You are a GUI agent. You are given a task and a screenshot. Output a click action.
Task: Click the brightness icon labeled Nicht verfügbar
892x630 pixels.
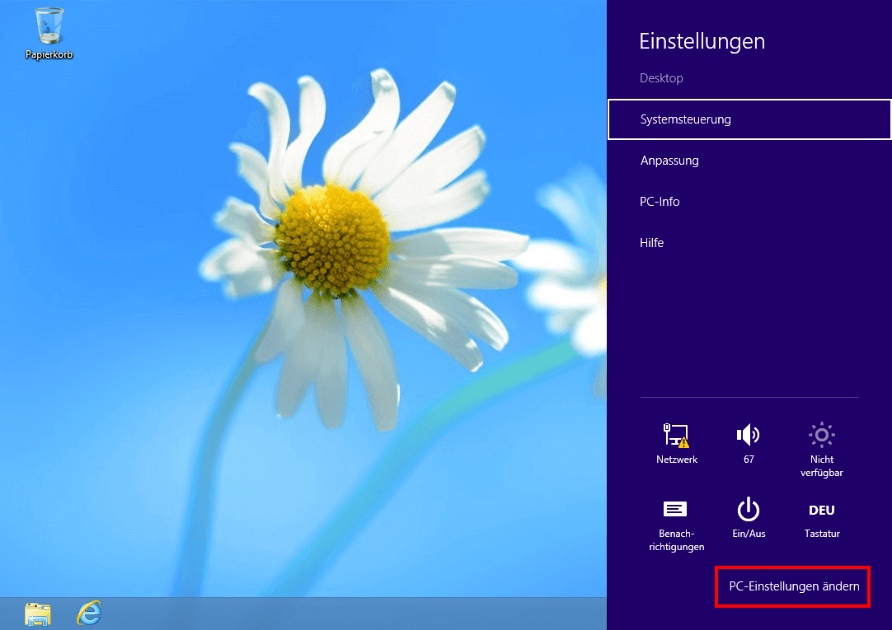pyautogui.click(x=821, y=448)
